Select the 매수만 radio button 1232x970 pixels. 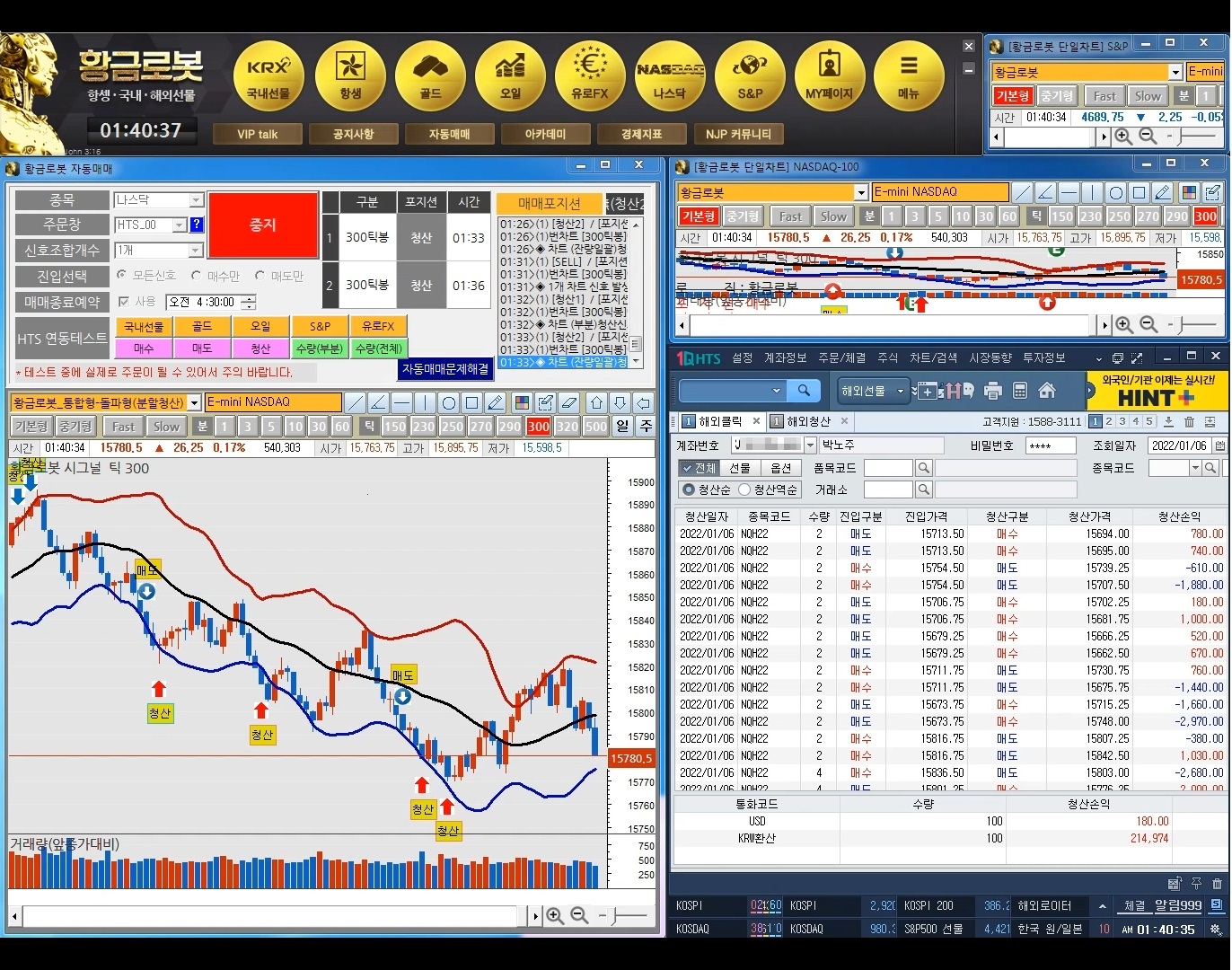pyautogui.click(x=196, y=276)
